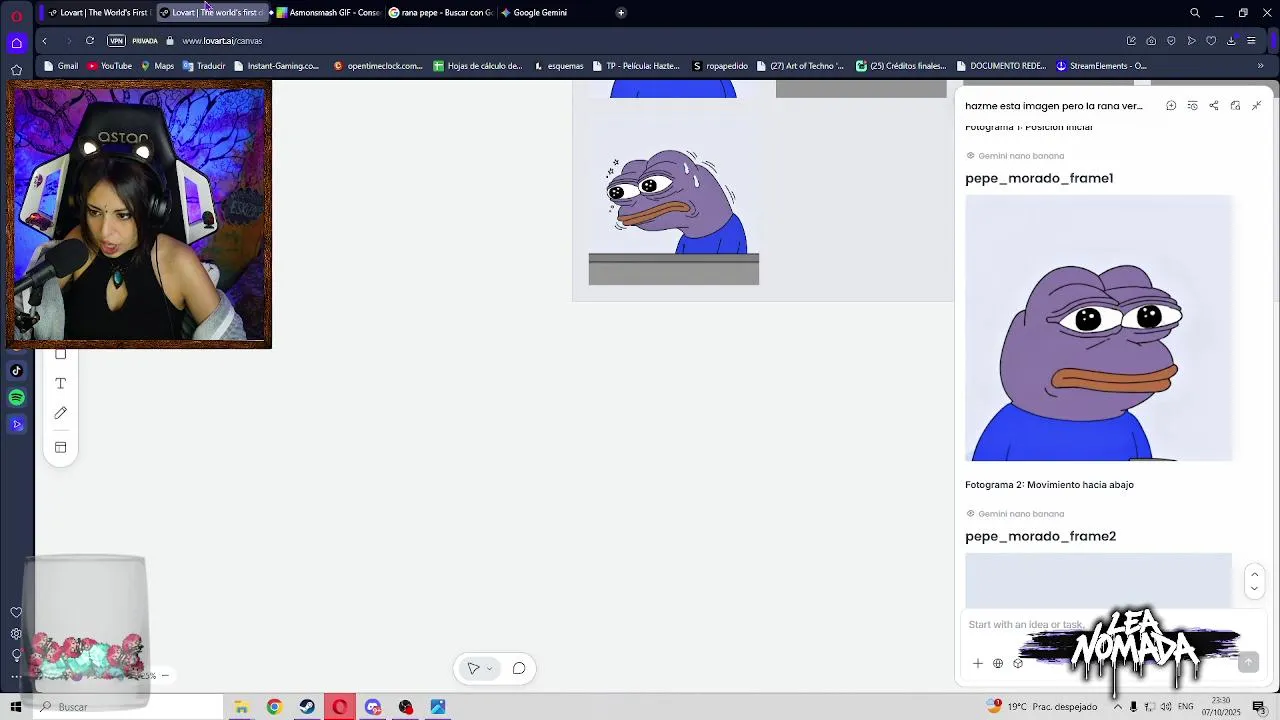Select the Text tool in canvas toolbar

[x=60, y=384]
